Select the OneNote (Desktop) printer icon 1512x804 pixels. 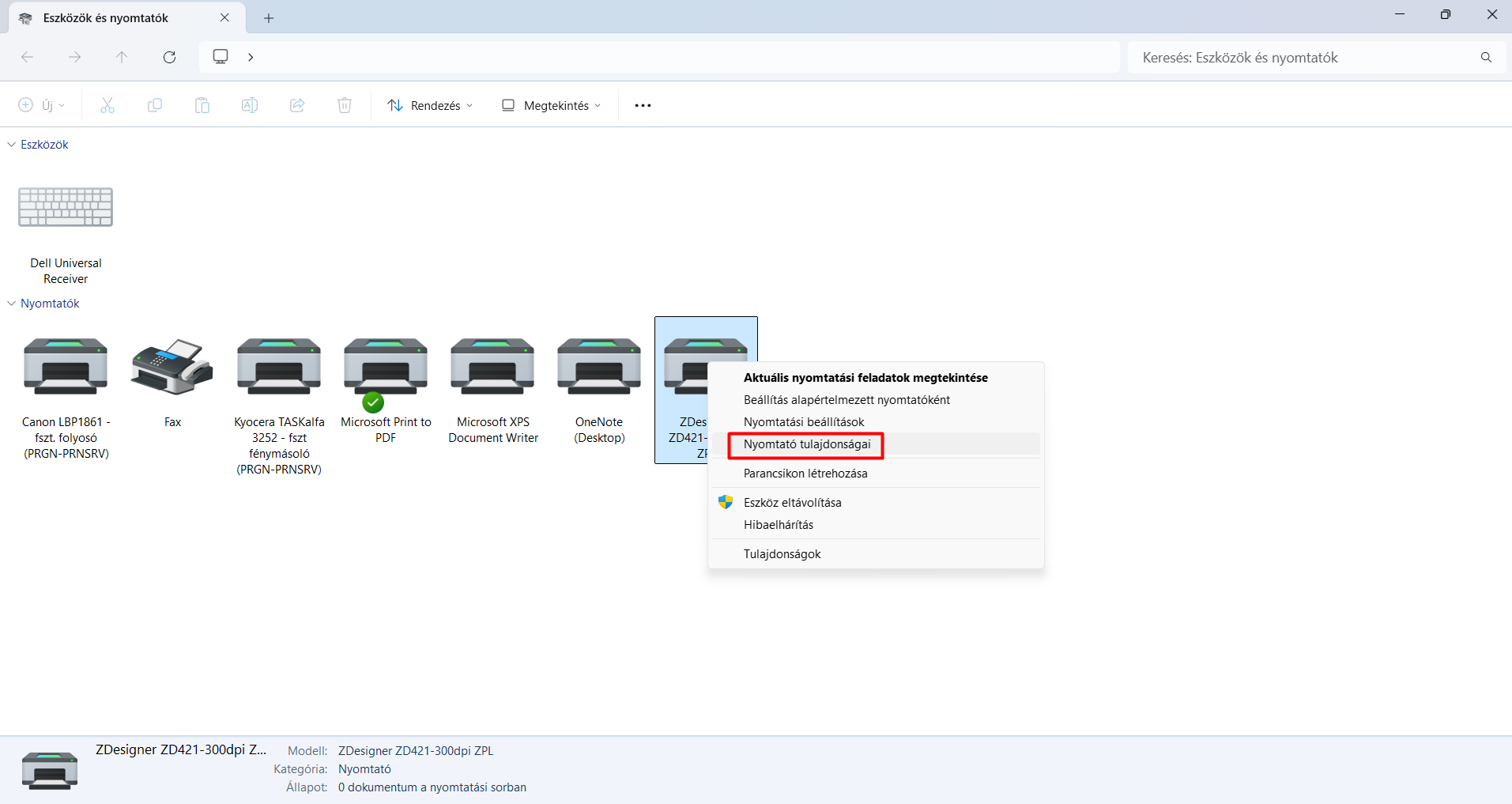coord(599,366)
